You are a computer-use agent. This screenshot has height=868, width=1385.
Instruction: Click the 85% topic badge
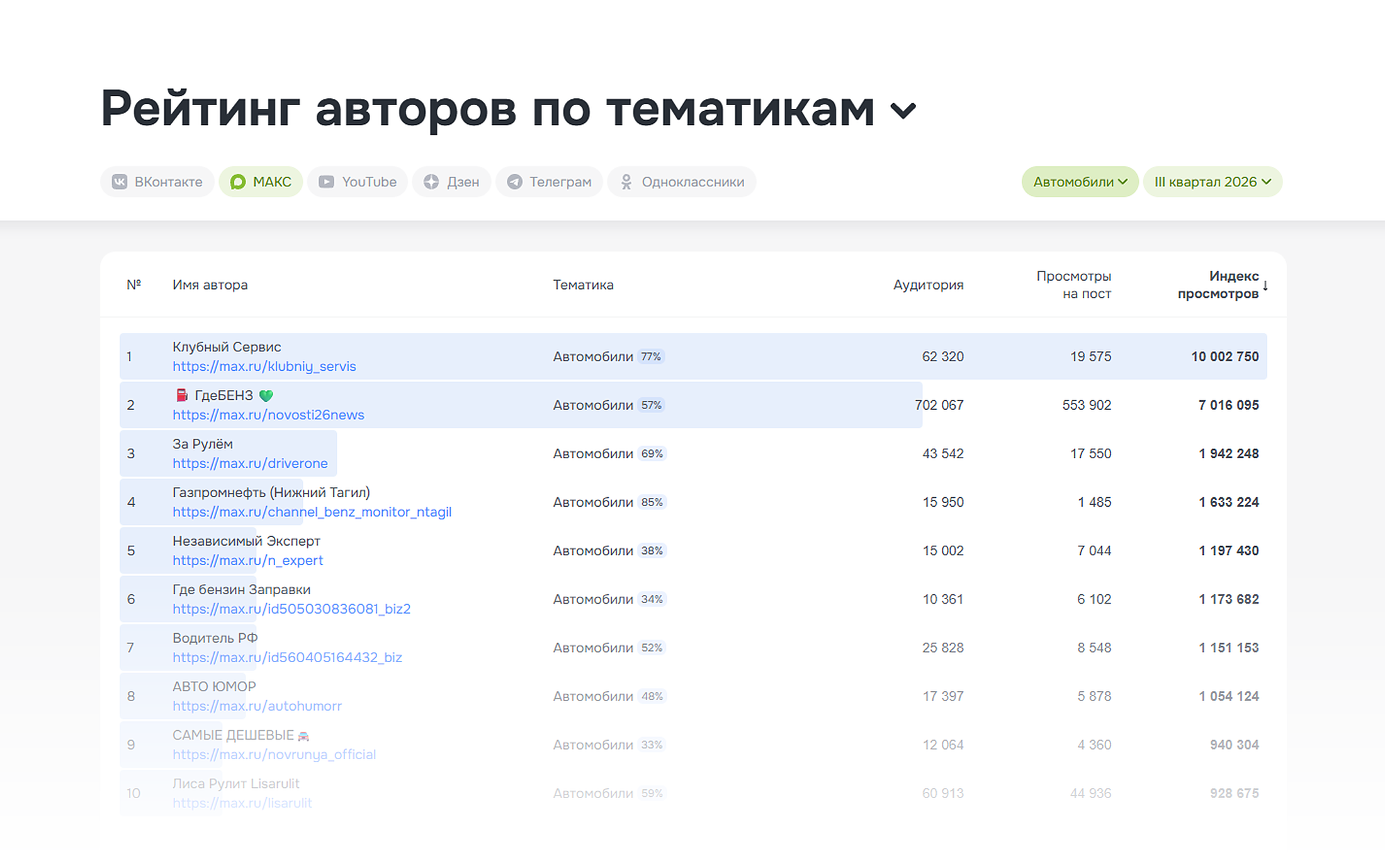652,502
